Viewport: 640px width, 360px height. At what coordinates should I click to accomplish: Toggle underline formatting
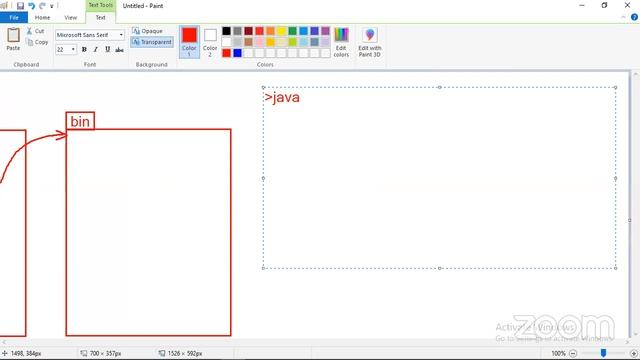[107, 49]
